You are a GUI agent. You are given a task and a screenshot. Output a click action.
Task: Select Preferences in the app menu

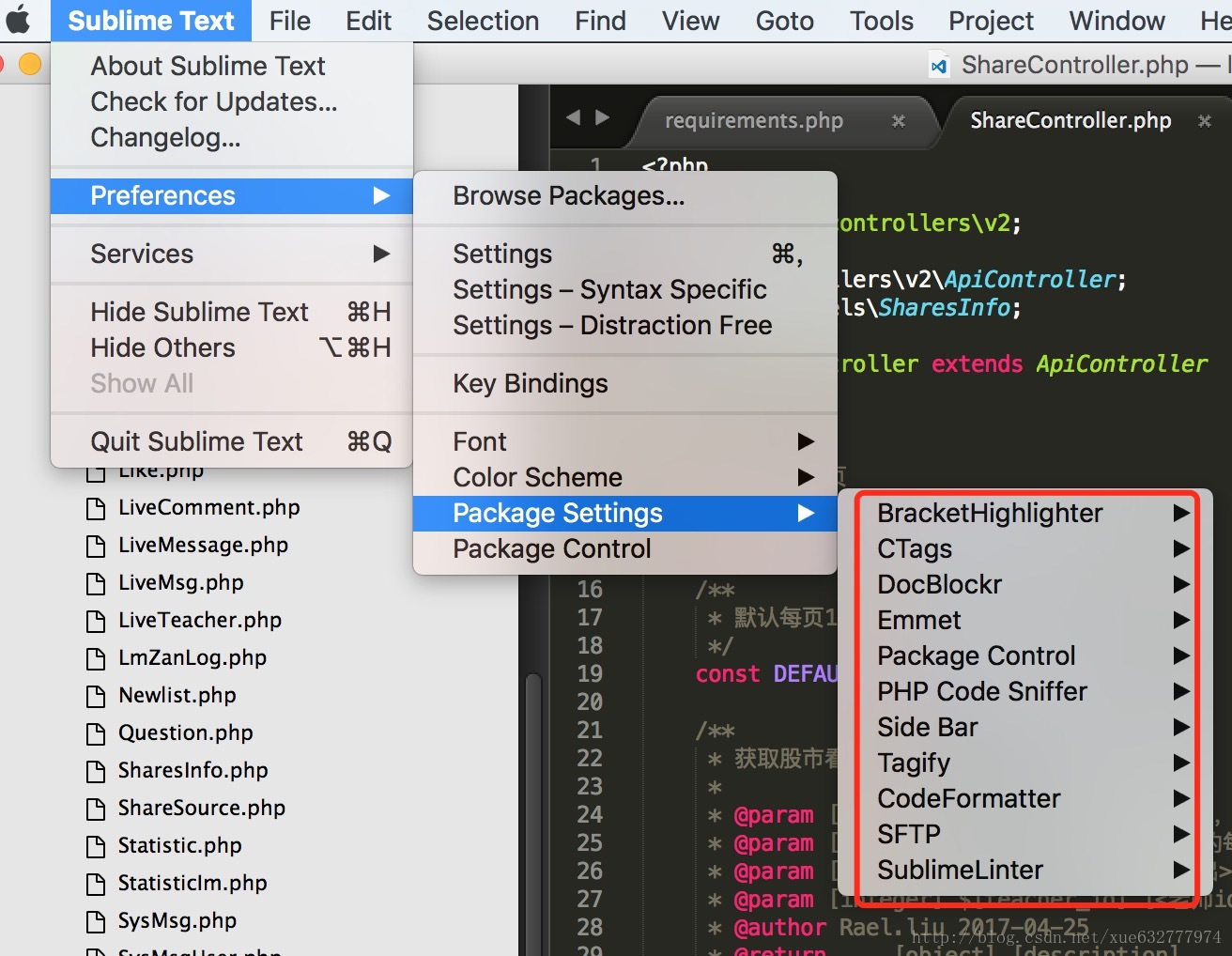coord(232,195)
